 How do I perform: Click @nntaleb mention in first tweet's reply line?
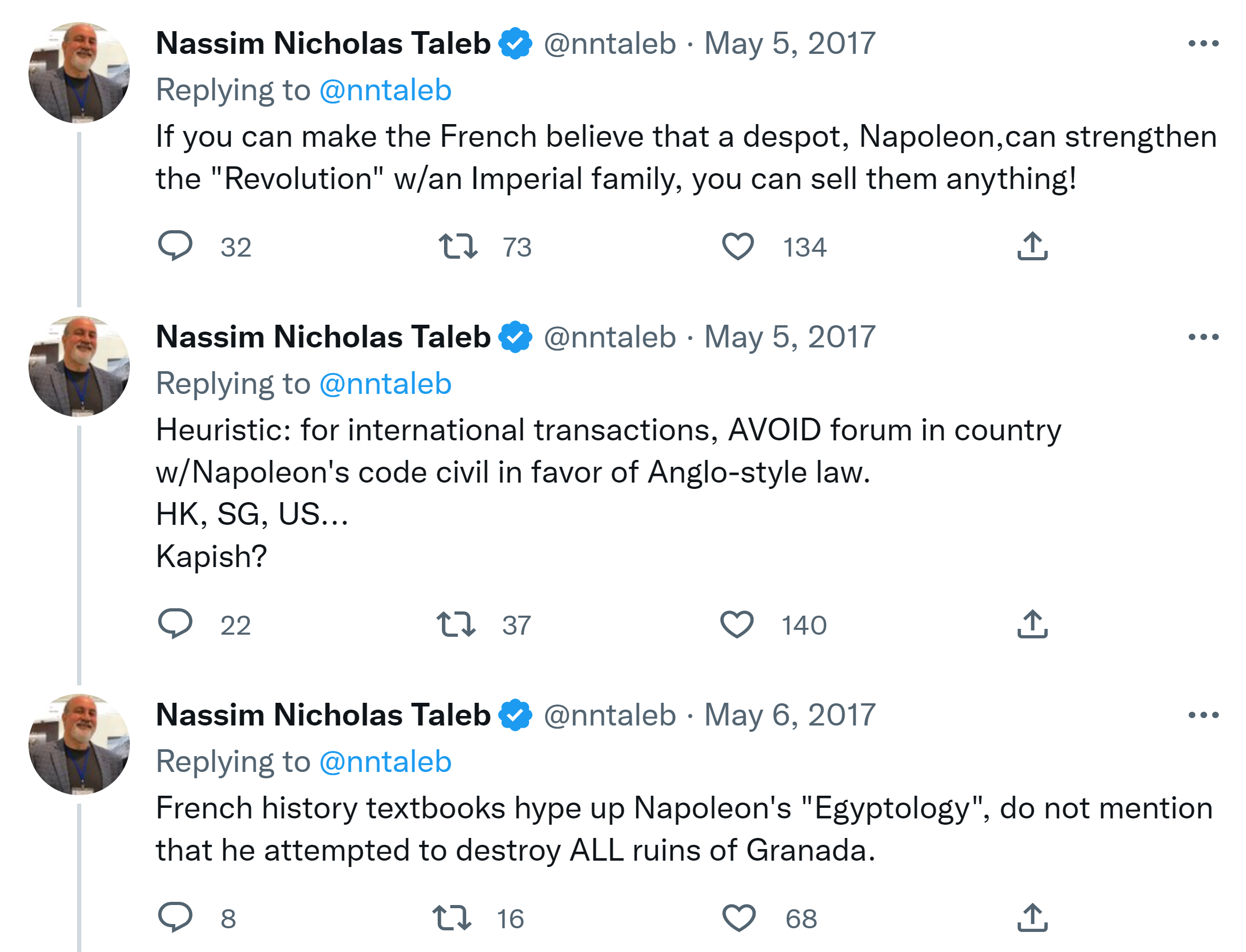(x=385, y=90)
